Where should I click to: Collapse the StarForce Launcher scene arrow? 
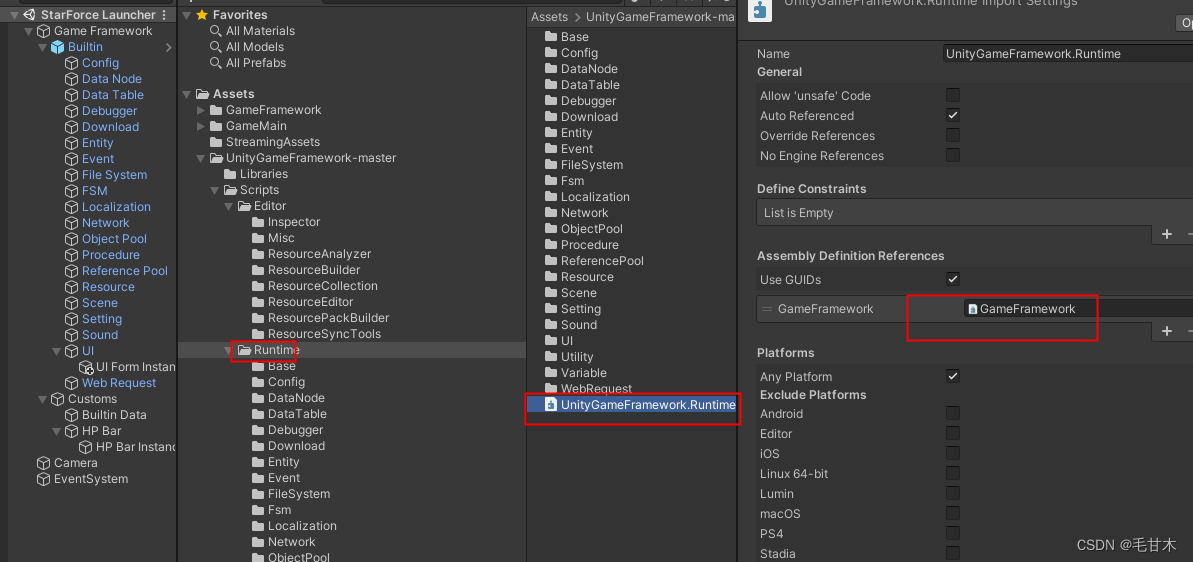click(x=14, y=15)
